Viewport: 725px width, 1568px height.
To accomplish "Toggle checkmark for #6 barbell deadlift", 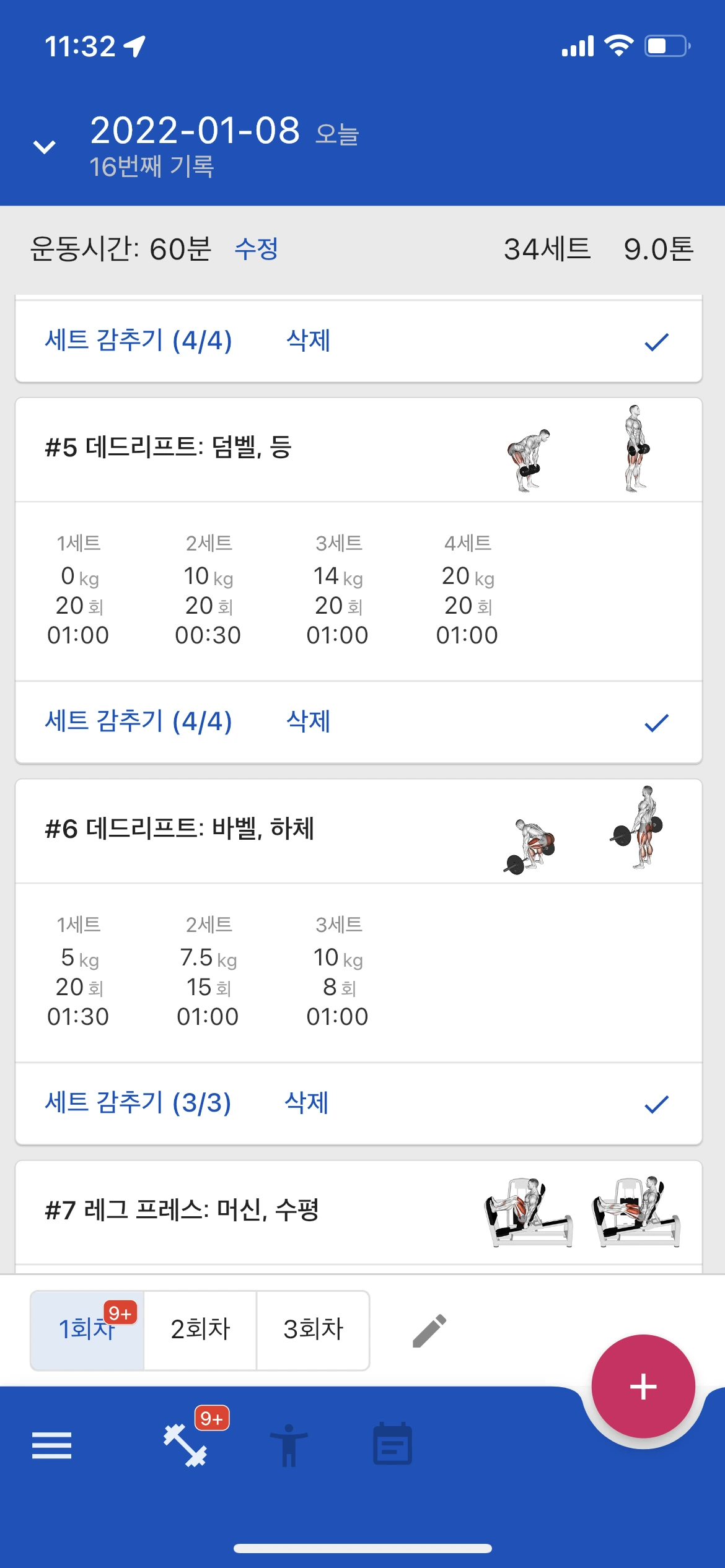I will 656,1104.
